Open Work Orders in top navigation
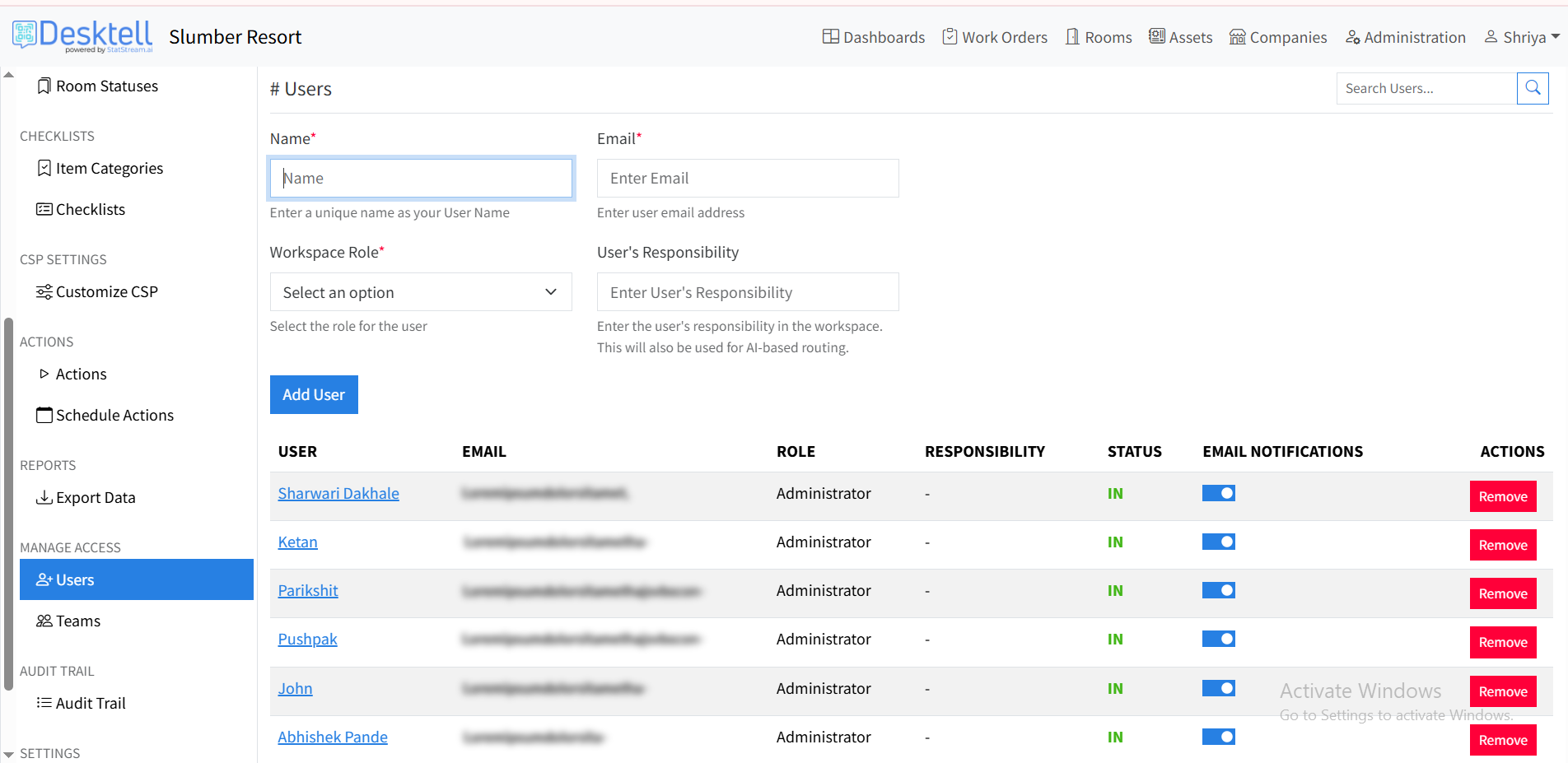Viewport: 1568px width, 763px height. [x=995, y=37]
